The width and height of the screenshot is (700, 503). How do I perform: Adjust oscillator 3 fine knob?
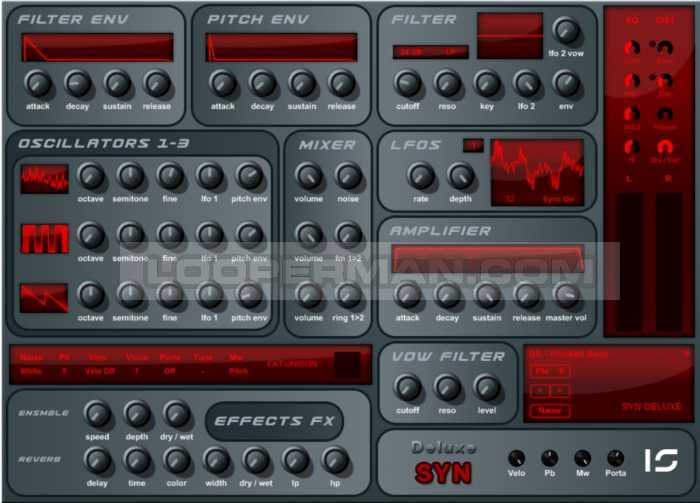coord(170,295)
